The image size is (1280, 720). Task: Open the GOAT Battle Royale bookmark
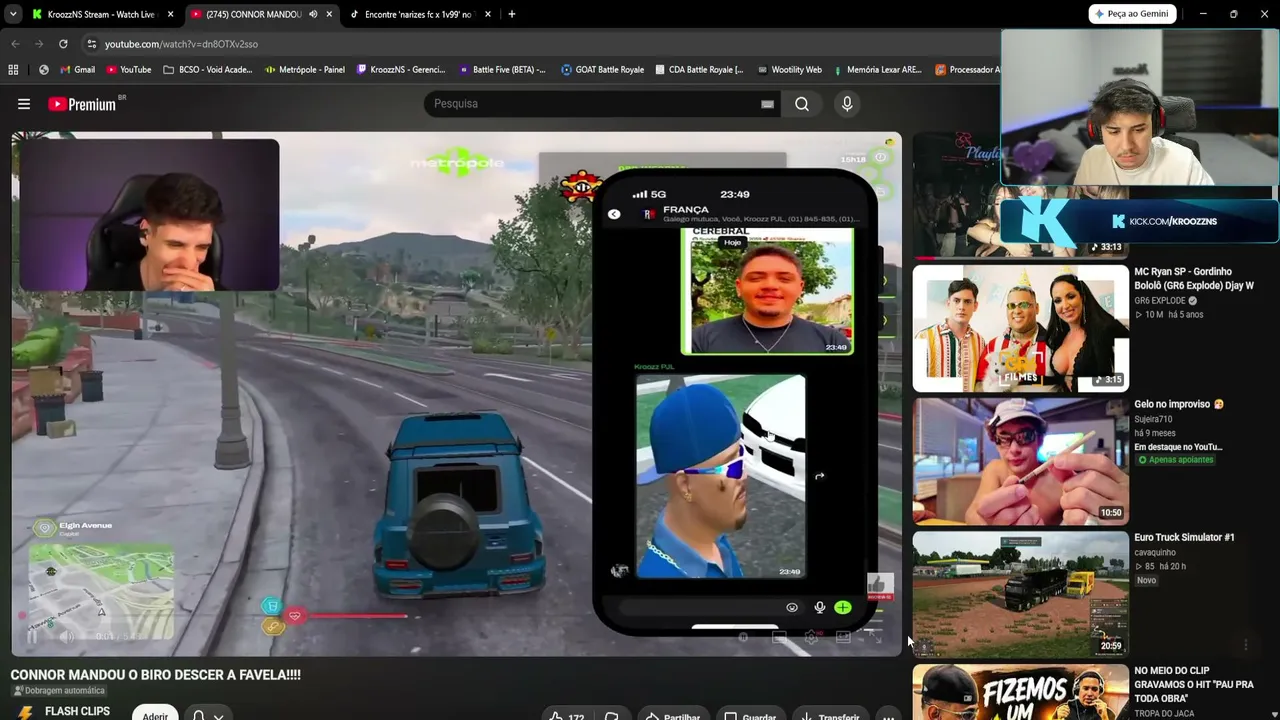pyautogui.click(x=602, y=70)
